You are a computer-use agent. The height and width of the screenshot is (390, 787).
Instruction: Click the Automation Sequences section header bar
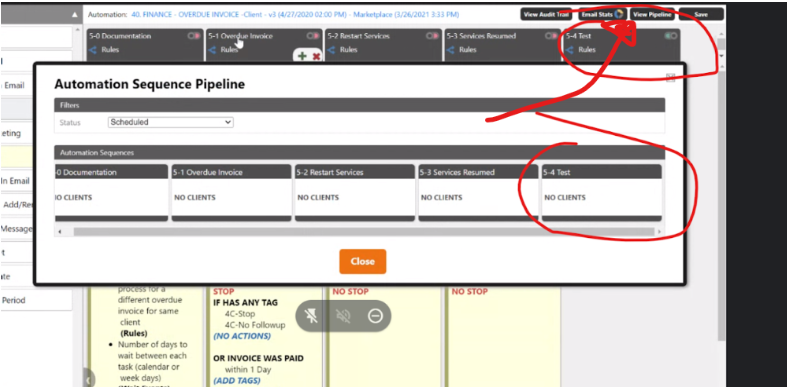click(x=360, y=153)
